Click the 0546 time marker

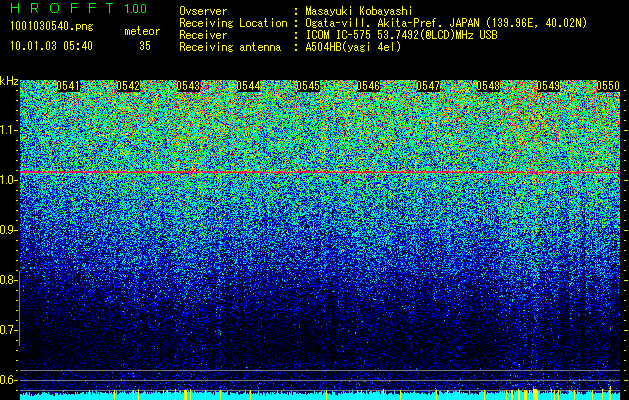tap(368, 86)
